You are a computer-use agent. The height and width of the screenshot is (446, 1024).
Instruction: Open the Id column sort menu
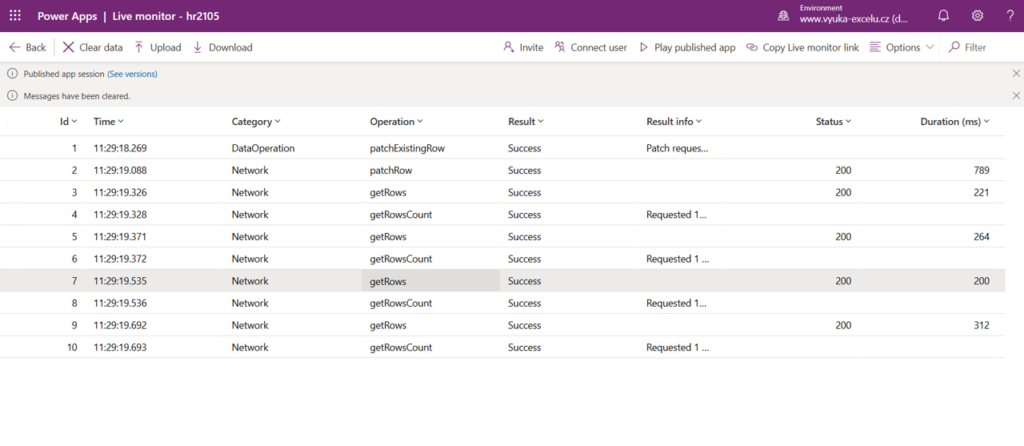pyautogui.click(x=69, y=121)
